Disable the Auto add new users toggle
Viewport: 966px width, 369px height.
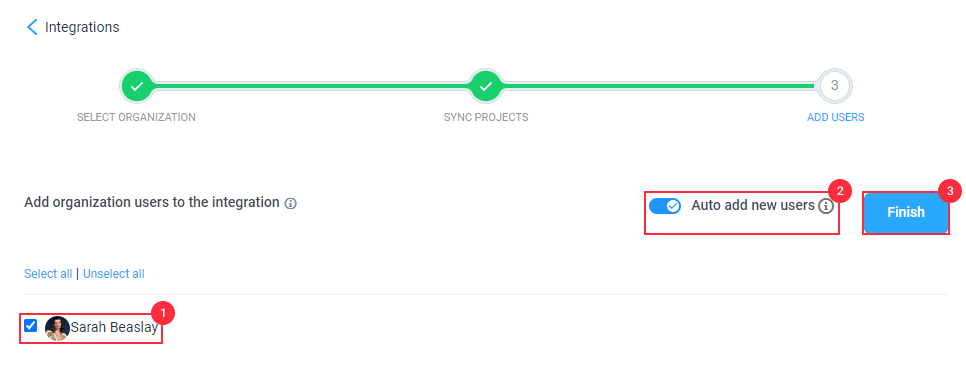tap(665, 206)
